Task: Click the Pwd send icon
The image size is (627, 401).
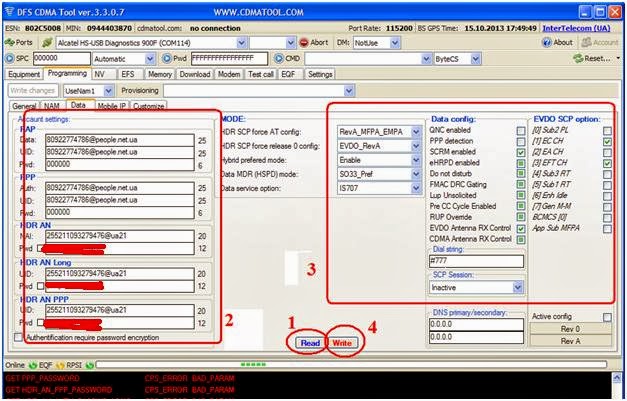Action: pyautogui.click(x=167, y=58)
